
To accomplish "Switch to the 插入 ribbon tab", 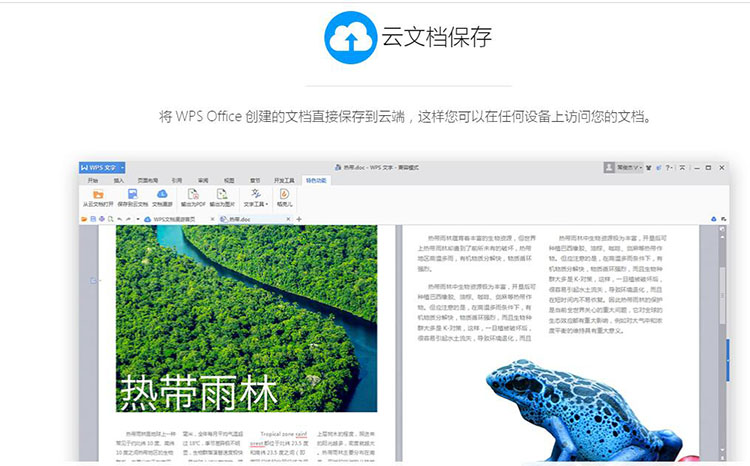I will pos(119,180).
